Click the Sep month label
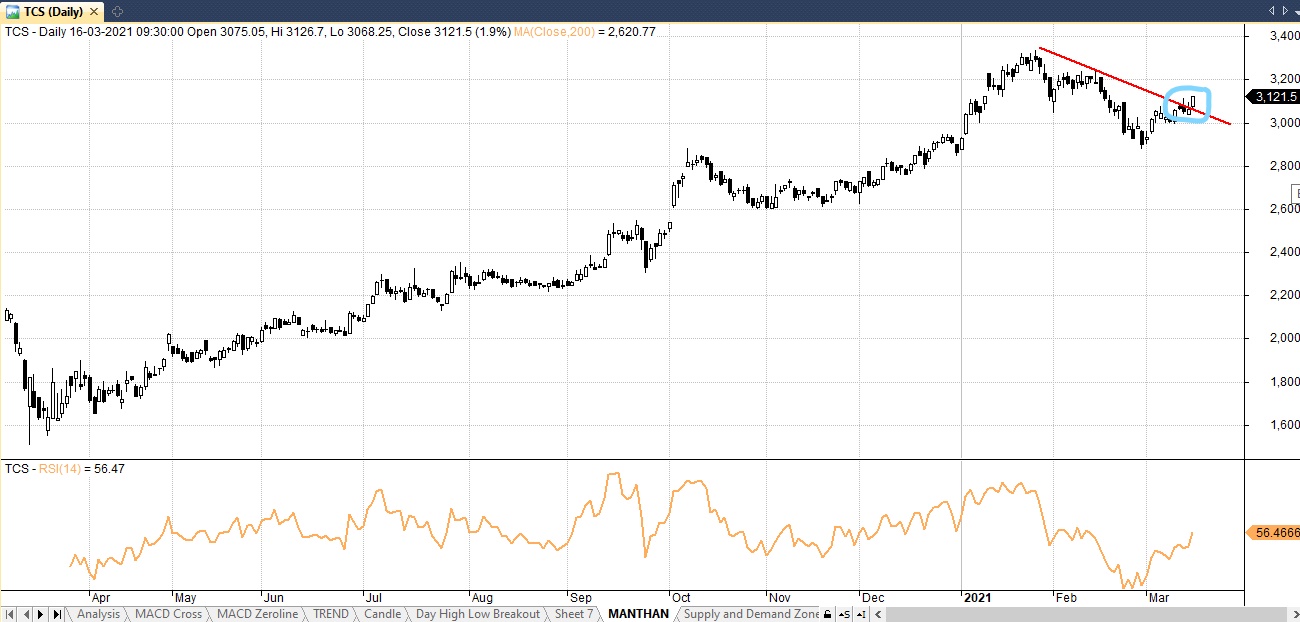Viewport: 1300px width, 622px height. pos(580,596)
